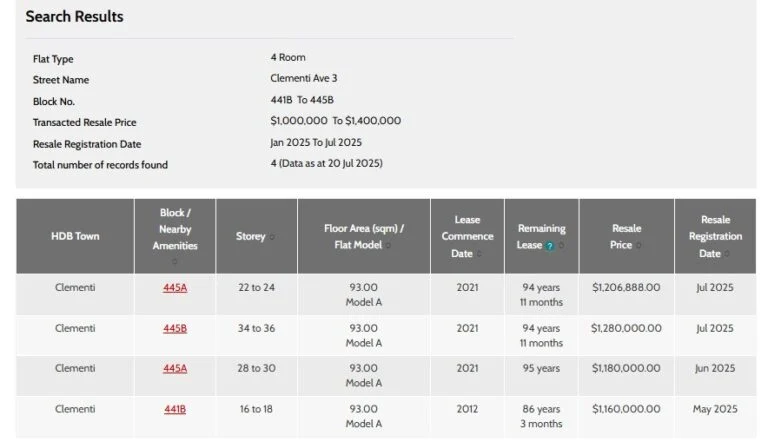Click sort arrows next to Lease Commence Date
Viewport: 768px width, 442px height.
point(480,254)
